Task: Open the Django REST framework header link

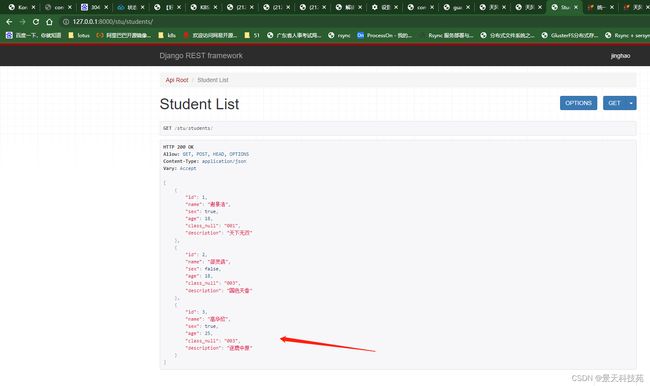Action: click(x=201, y=56)
